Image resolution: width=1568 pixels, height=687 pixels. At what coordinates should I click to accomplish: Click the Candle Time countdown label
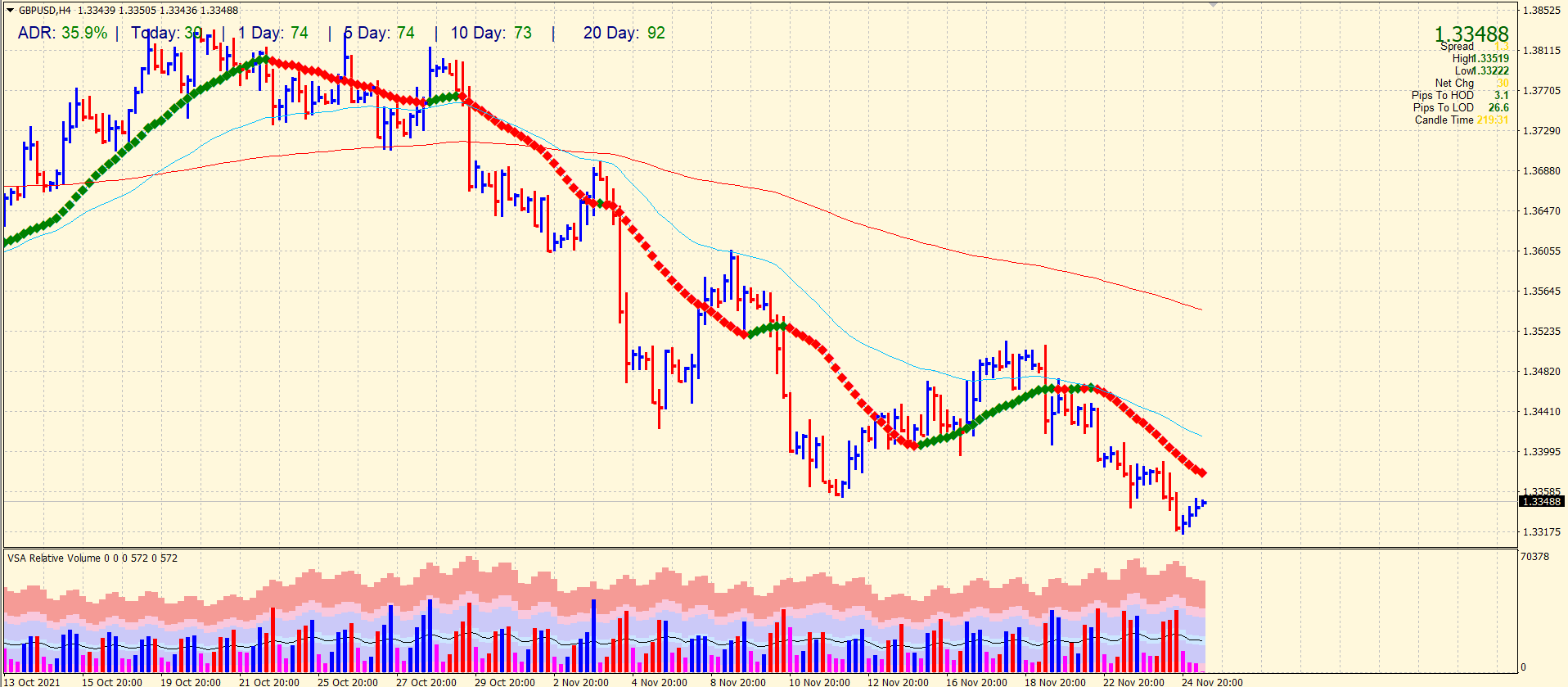click(1444, 120)
